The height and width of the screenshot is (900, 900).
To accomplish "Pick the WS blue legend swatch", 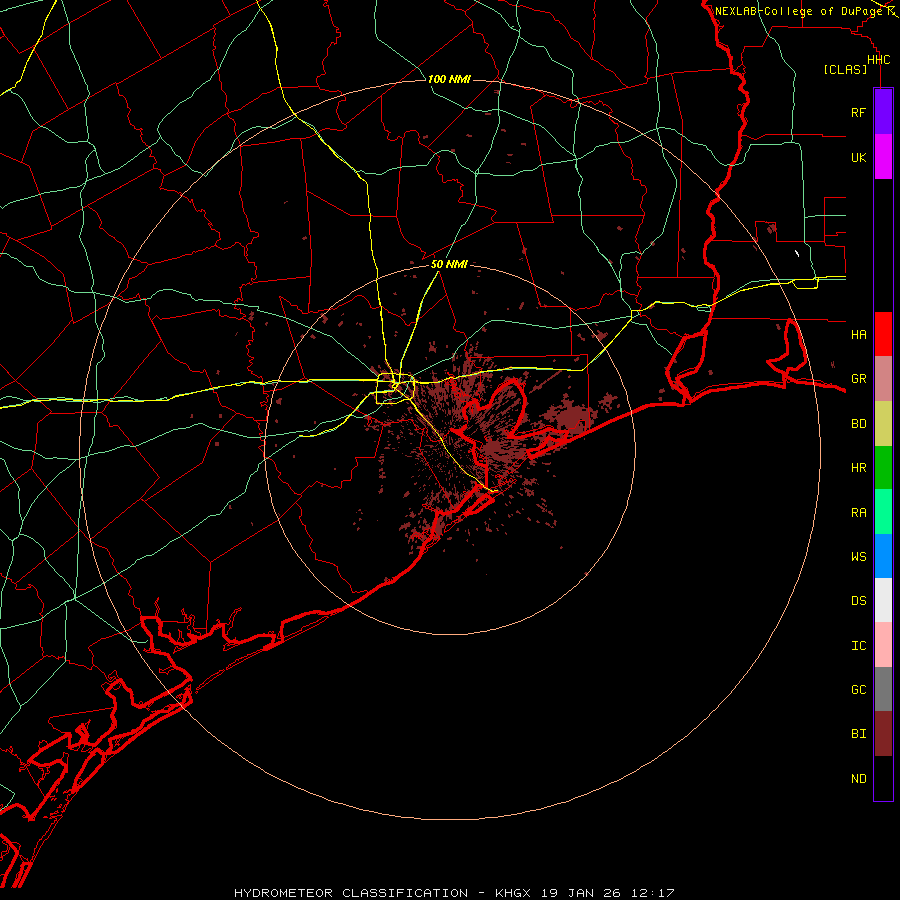I will coord(883,556).
